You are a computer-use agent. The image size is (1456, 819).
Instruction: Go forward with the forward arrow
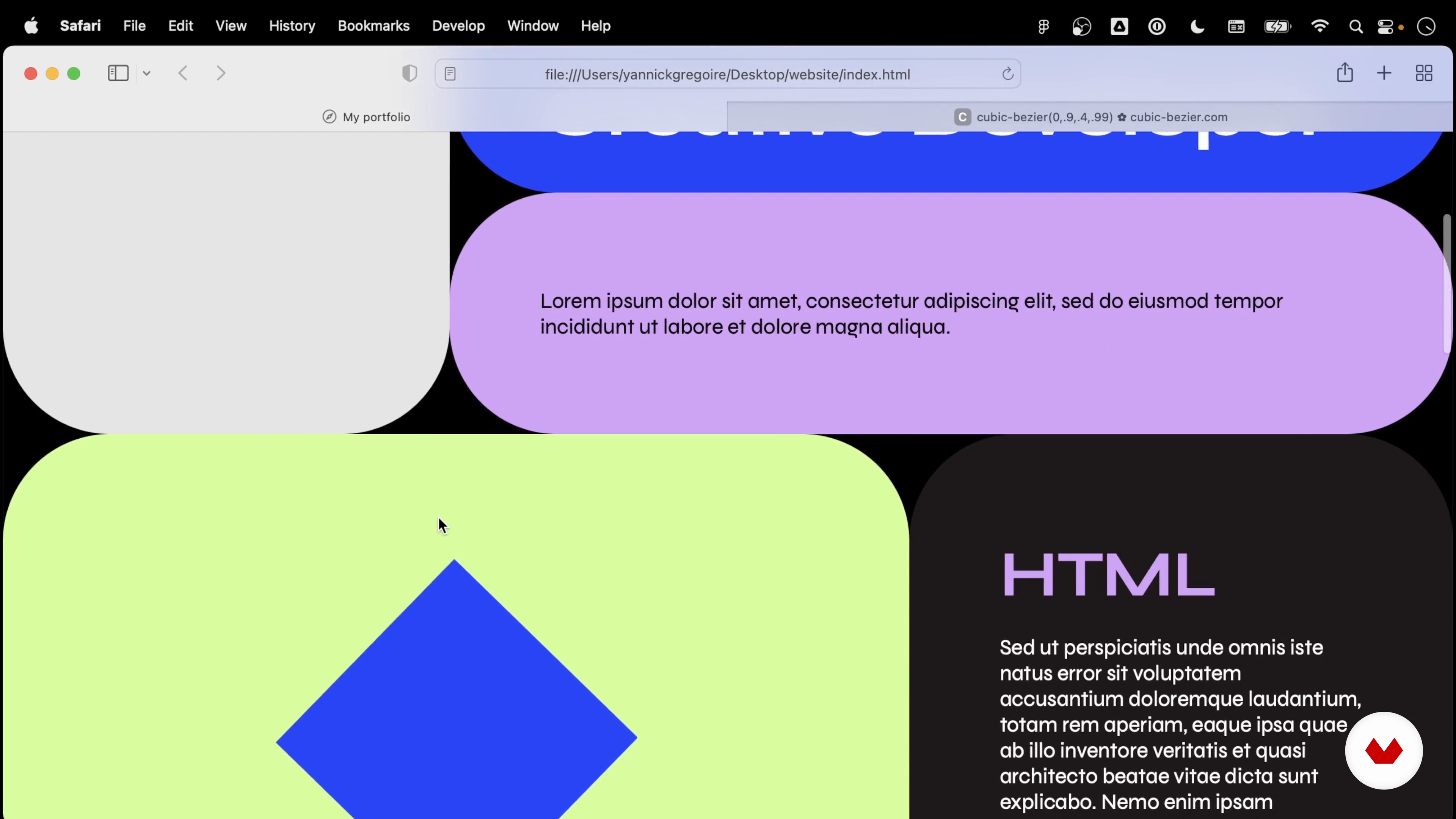[x=221, y=74]
